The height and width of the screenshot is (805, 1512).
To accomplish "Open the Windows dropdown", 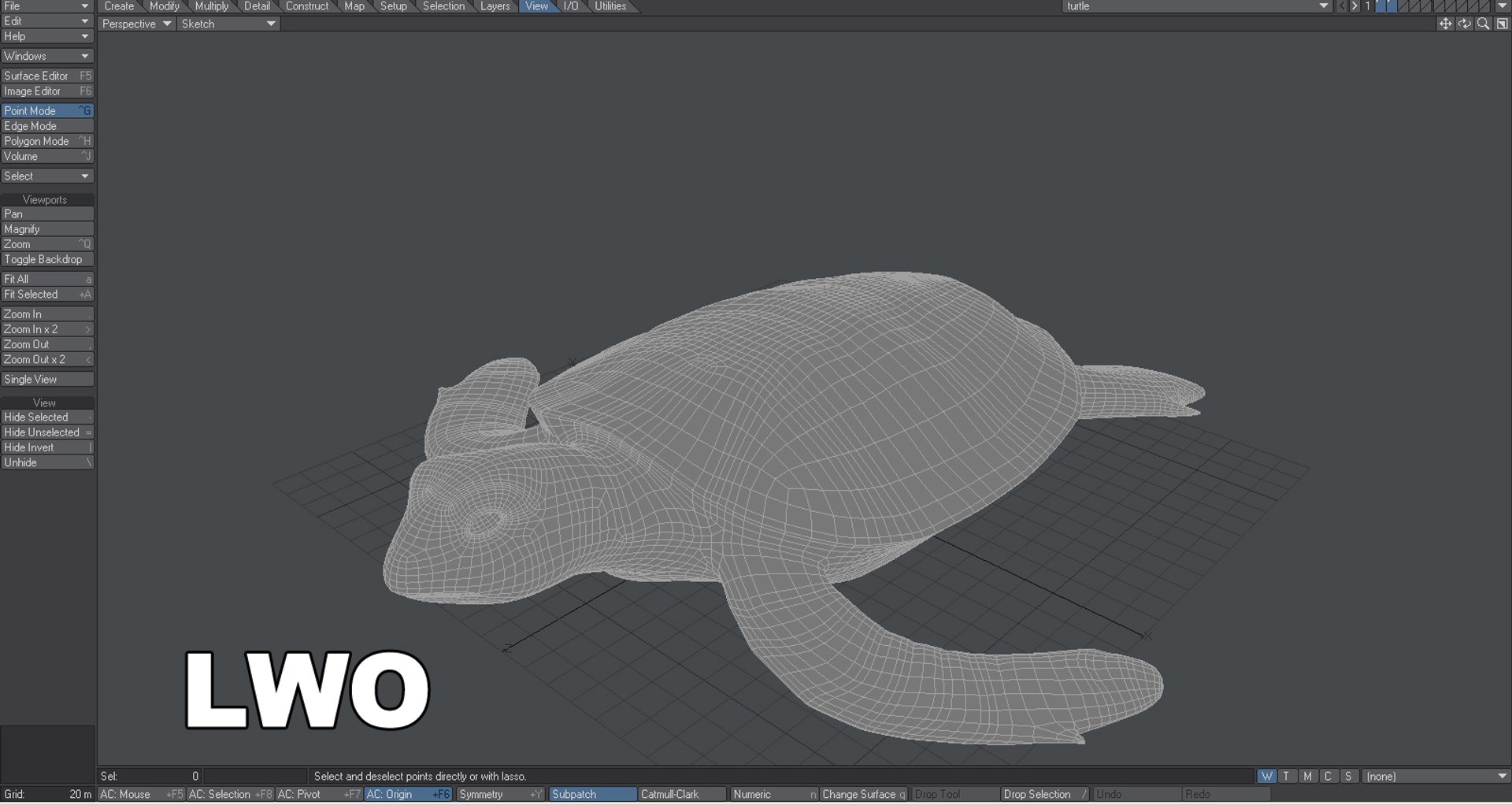I will pos(46,56).
